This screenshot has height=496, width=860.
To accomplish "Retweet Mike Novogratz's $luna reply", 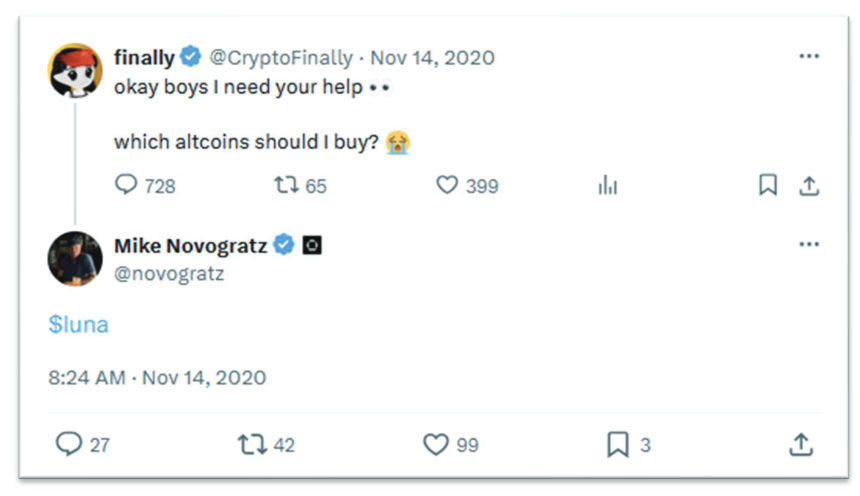I will 252,444.
